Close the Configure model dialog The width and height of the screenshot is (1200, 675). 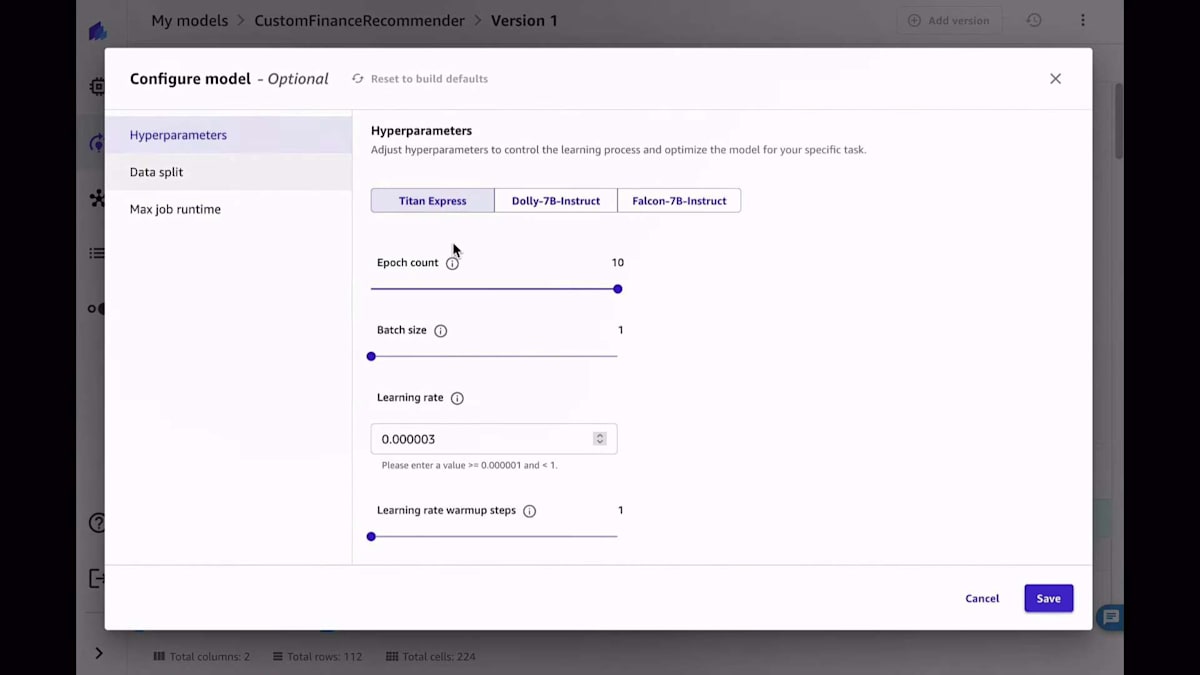click(1055, 79)
